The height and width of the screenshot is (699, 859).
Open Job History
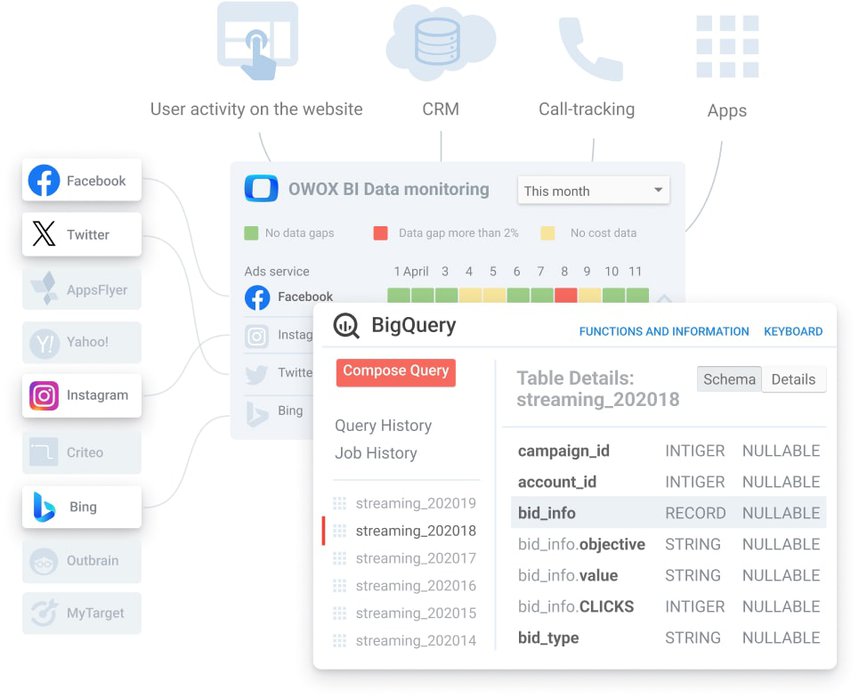376,453
